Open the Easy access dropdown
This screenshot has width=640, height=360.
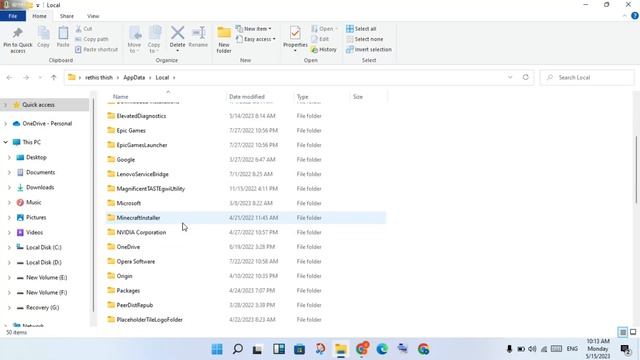point(256,39)
